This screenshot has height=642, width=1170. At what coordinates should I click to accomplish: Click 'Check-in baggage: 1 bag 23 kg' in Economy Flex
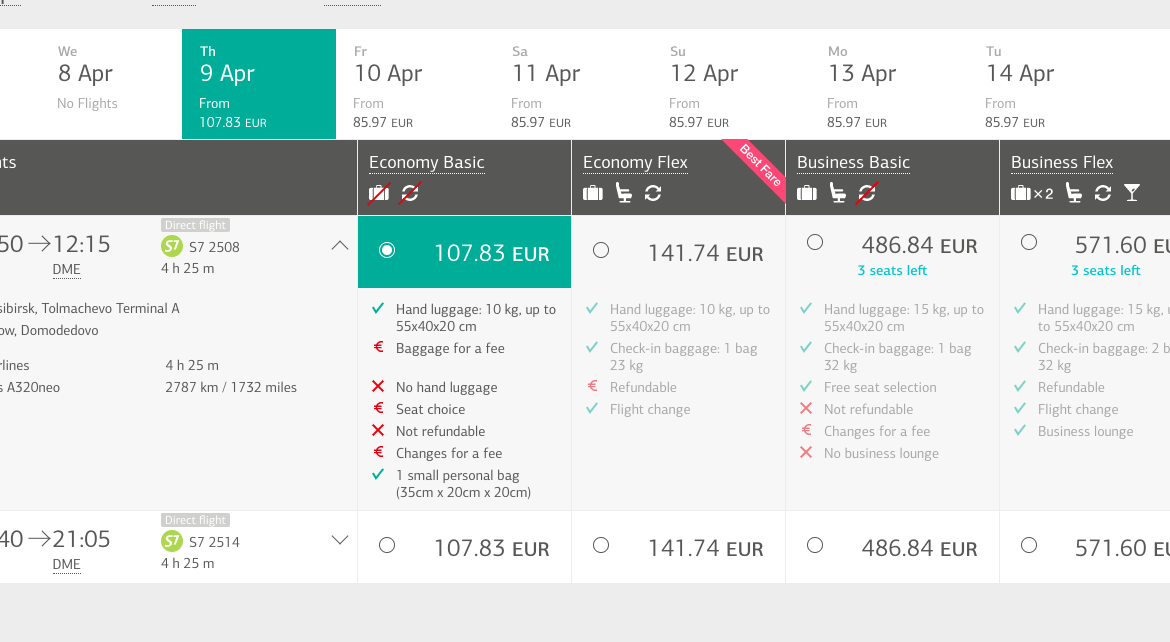[683, 357]
